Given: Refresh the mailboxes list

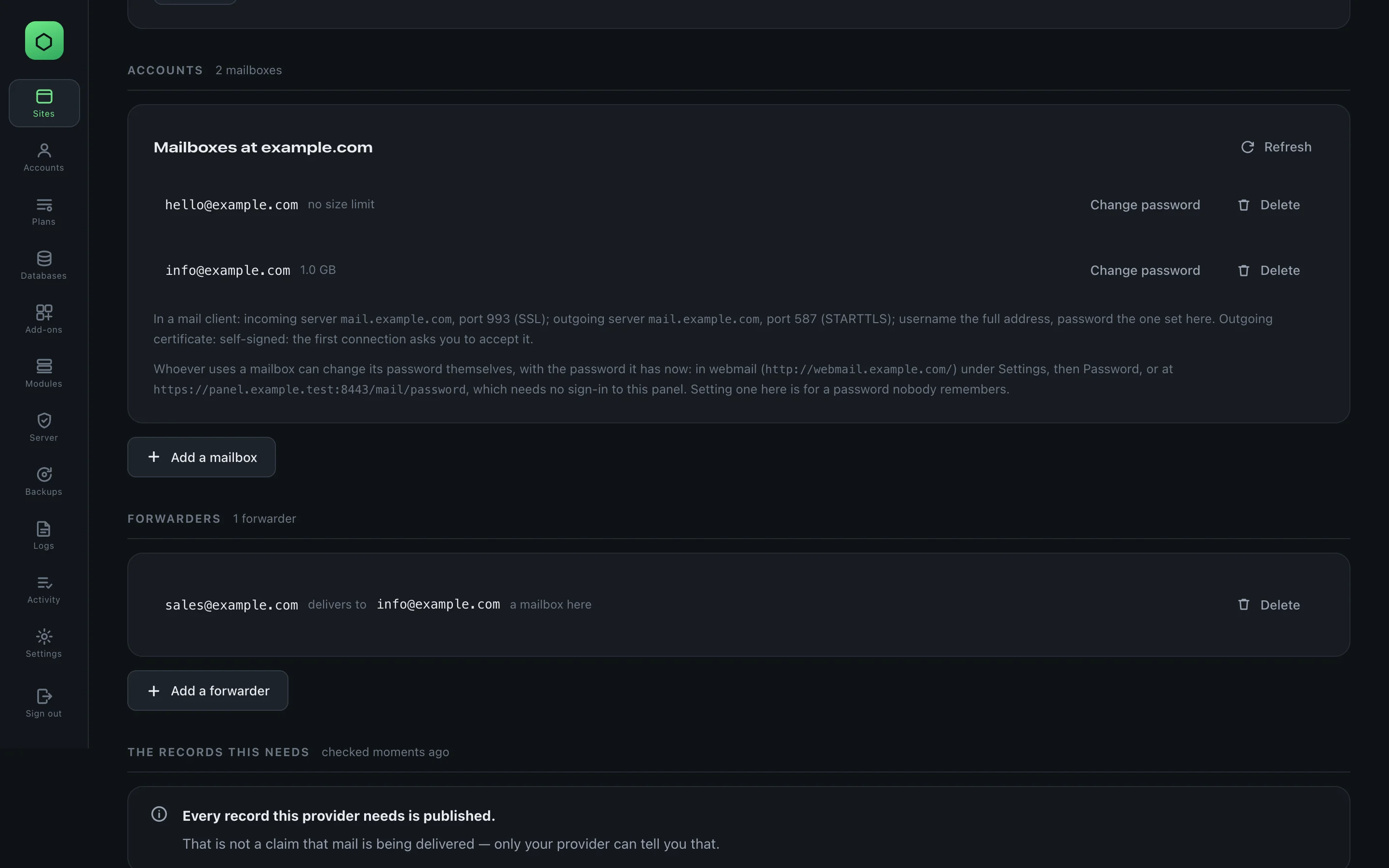Looking at the screenshot, I should tap(1276, 147).
